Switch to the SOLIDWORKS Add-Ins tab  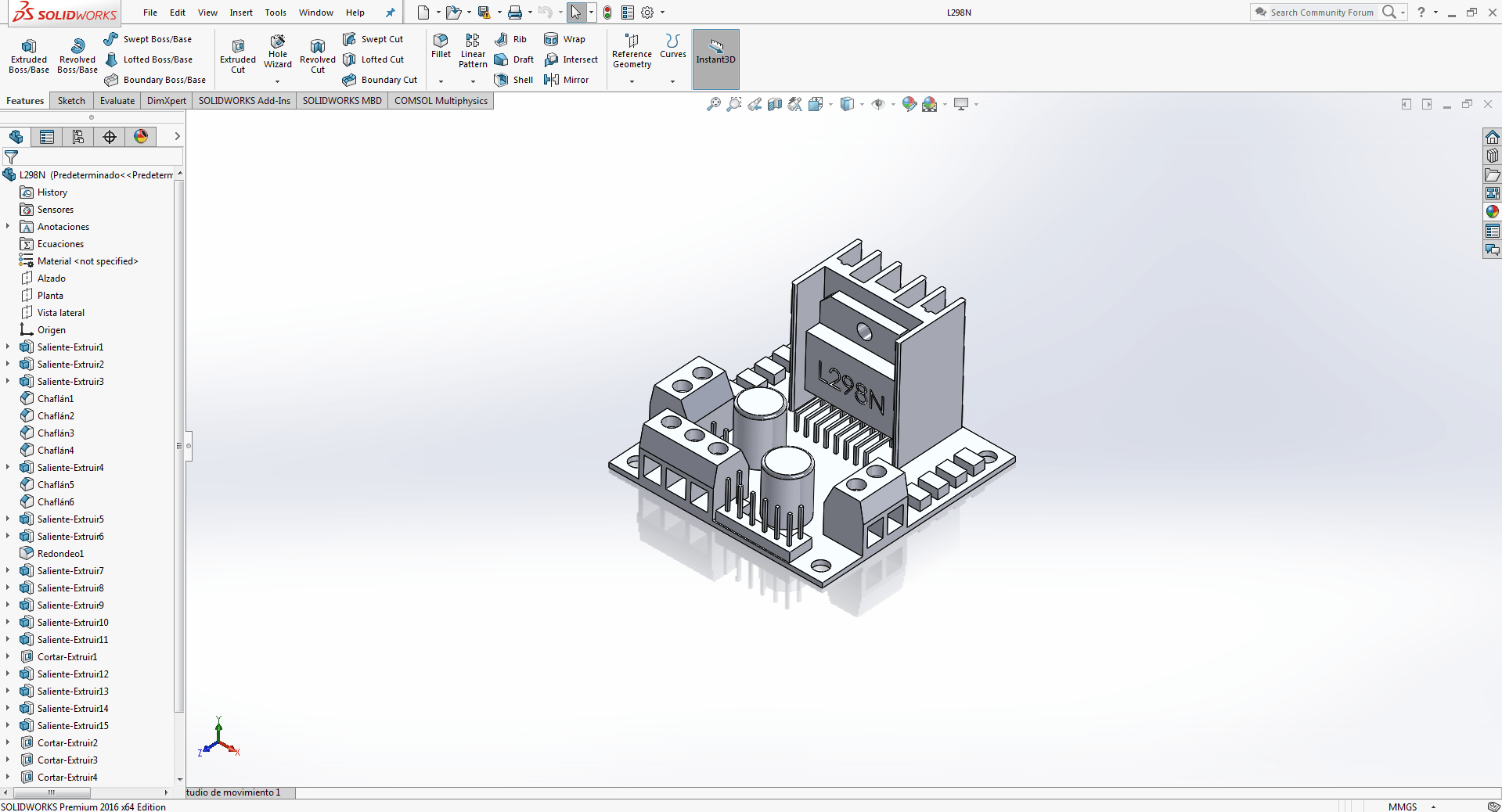244,101
